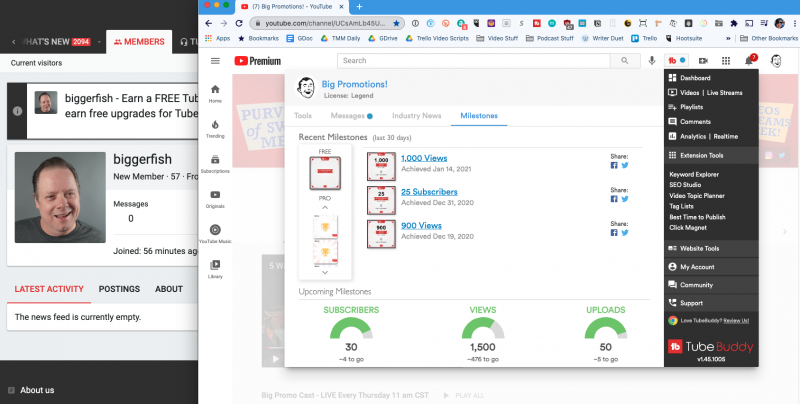Open YouTube notifications bell
Screen dimensions: 800x404
[750, 61]
